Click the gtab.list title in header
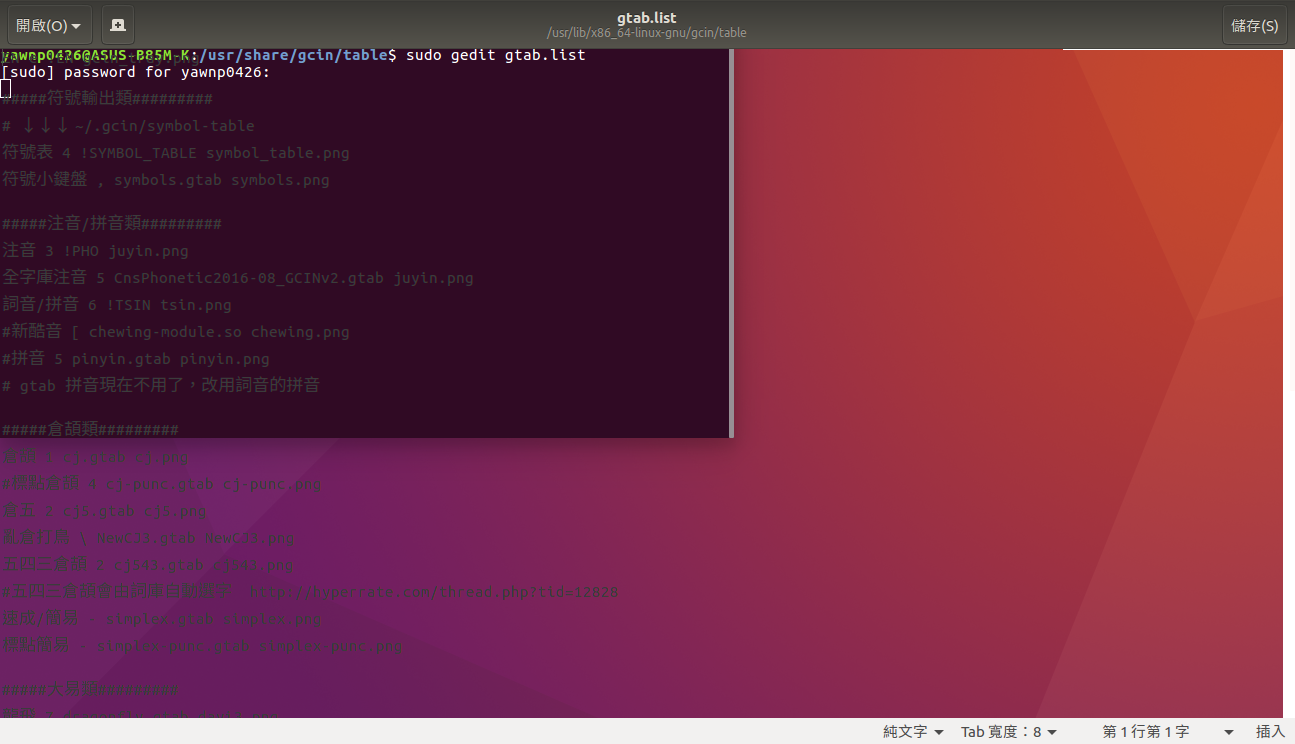Screen dimensions: 1295x744 click(x=646, y=18)
